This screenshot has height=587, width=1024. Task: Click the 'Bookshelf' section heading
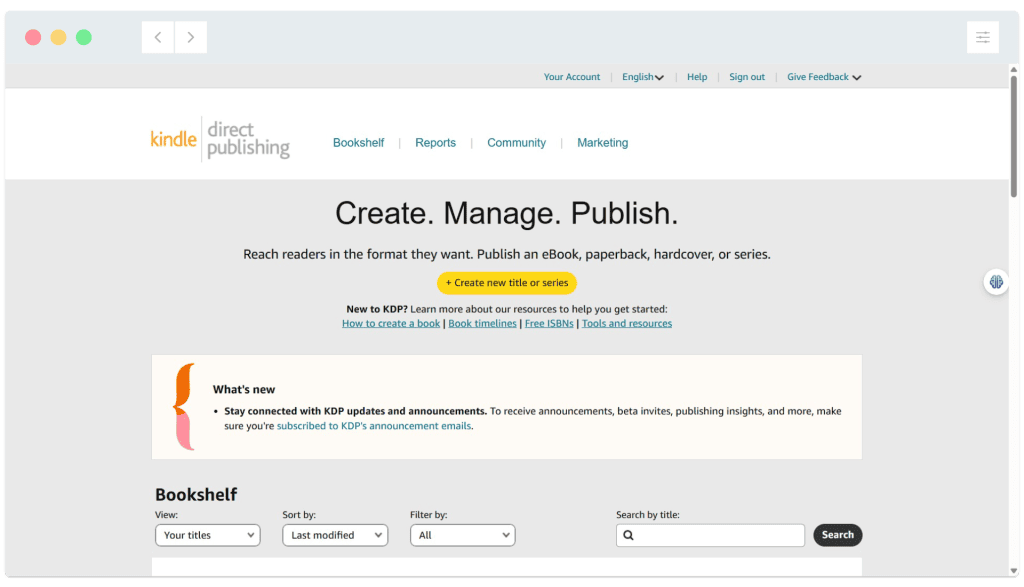click(196, 494)
